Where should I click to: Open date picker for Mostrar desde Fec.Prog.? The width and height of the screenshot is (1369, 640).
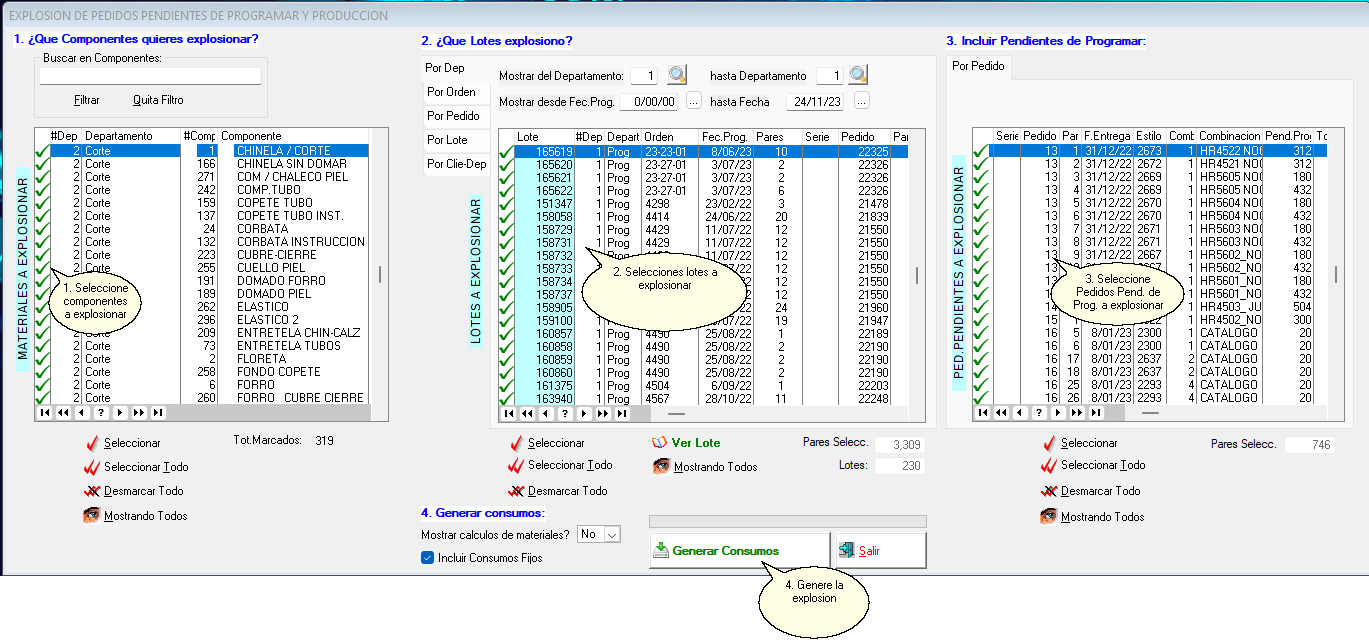(694, 101)
